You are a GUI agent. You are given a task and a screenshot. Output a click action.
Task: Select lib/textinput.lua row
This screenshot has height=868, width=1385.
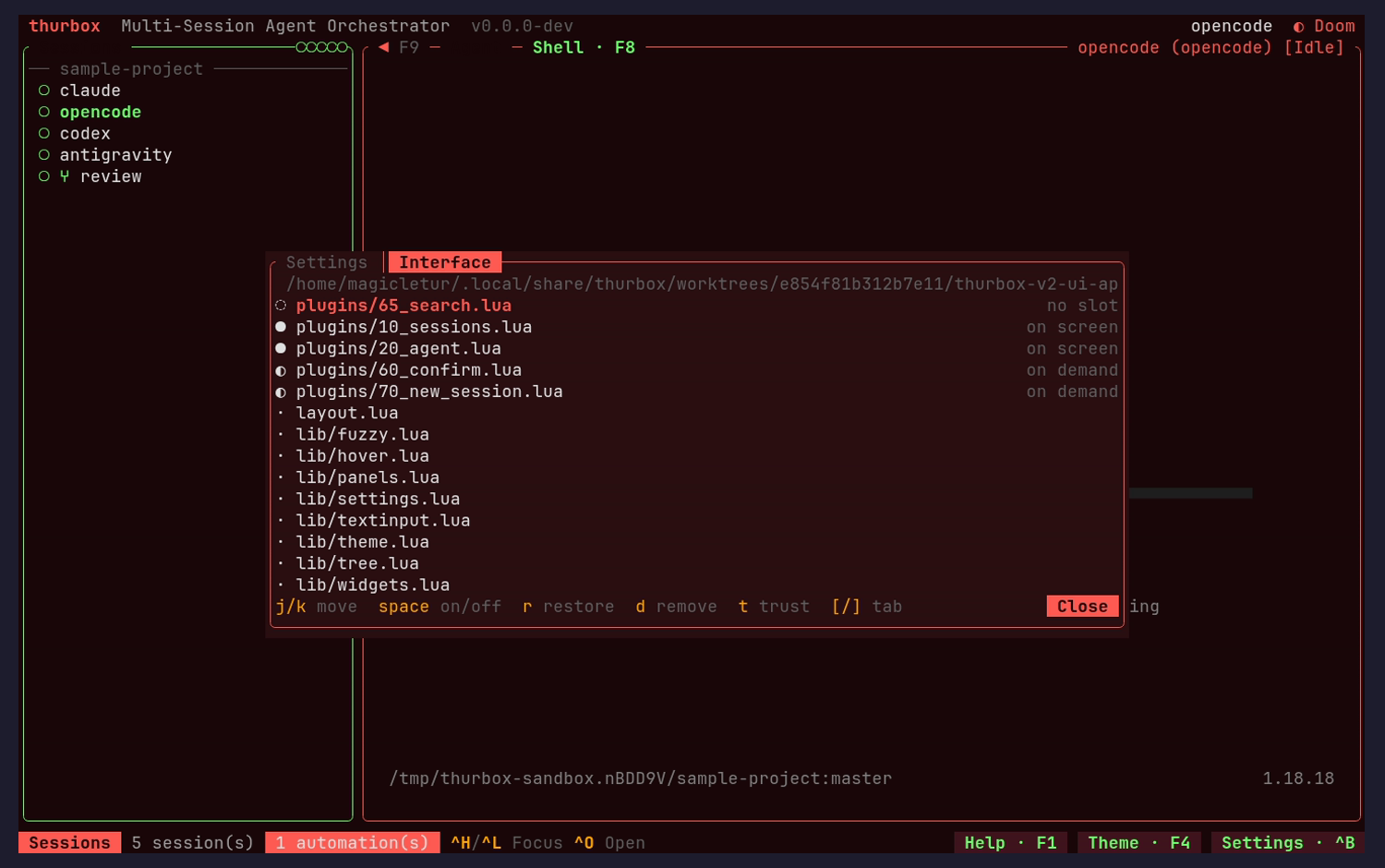point(697,520)
